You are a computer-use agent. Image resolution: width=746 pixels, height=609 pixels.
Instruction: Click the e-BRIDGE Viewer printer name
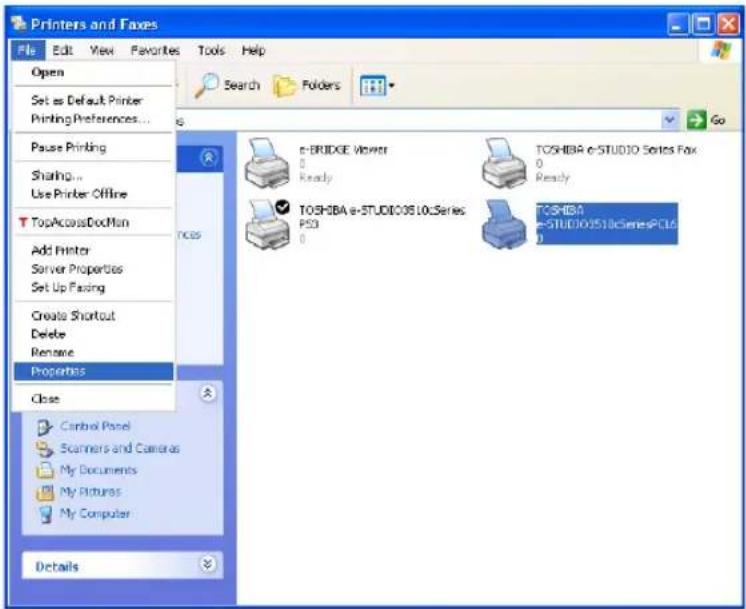click(343, 150)
